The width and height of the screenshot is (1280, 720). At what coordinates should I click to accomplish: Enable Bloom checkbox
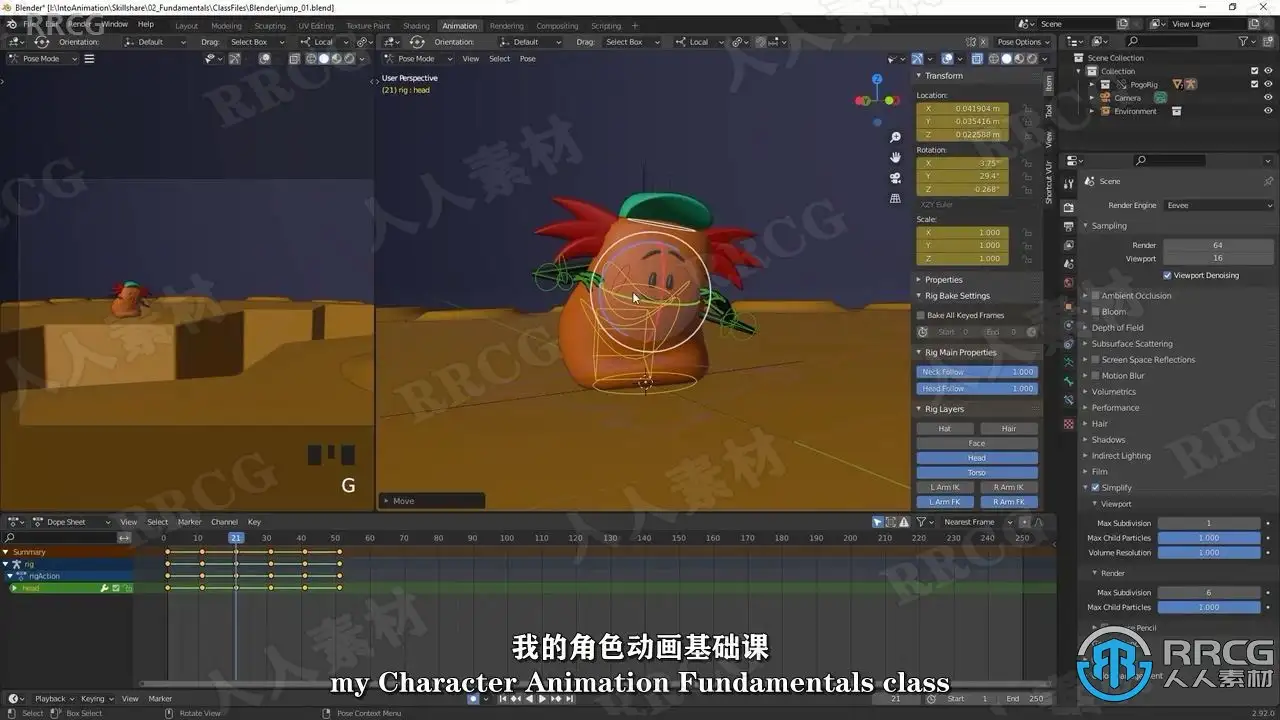[1095, 312]
